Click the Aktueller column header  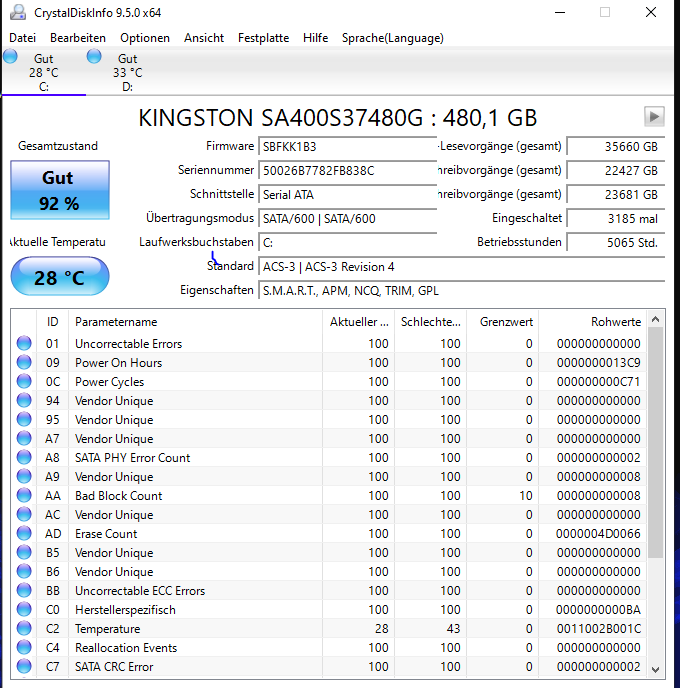tap(358, 322)
